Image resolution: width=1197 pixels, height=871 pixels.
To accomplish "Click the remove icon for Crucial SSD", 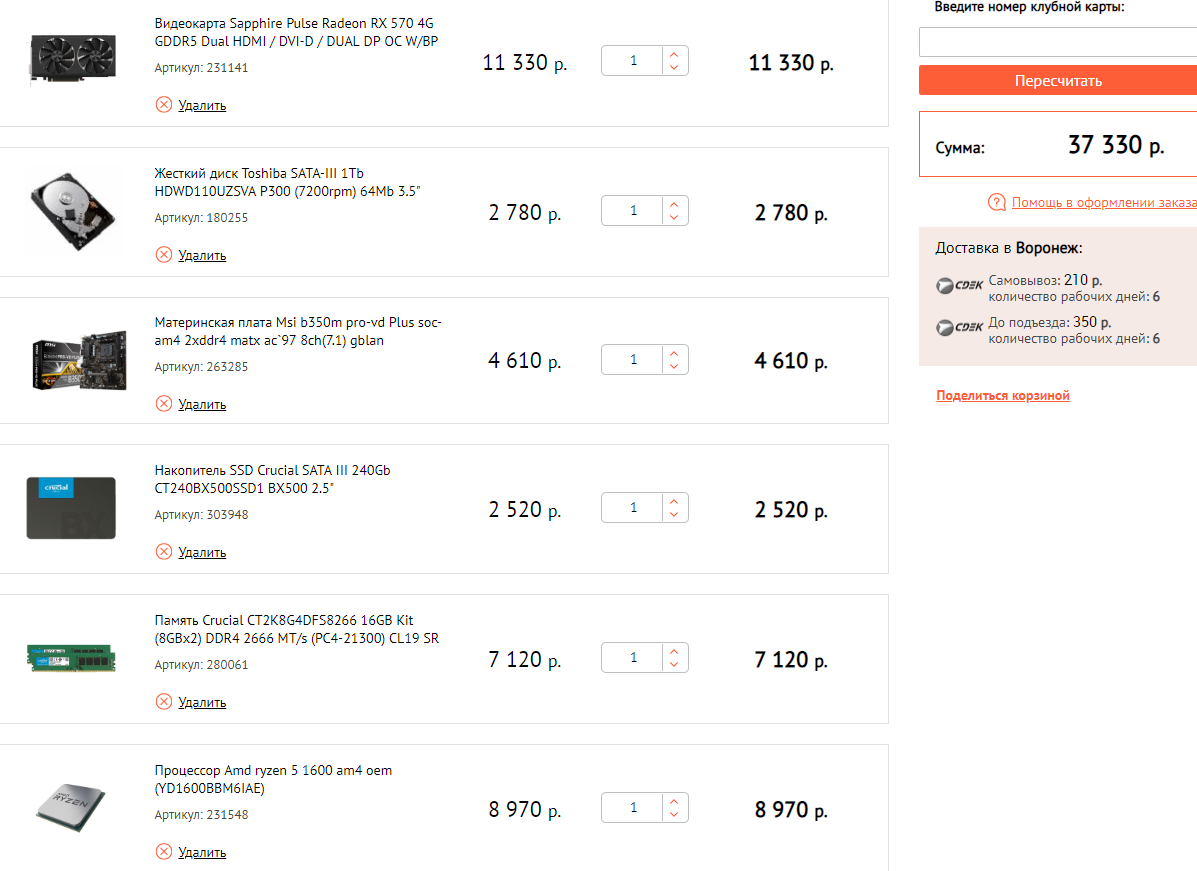I will click(164, 552).
